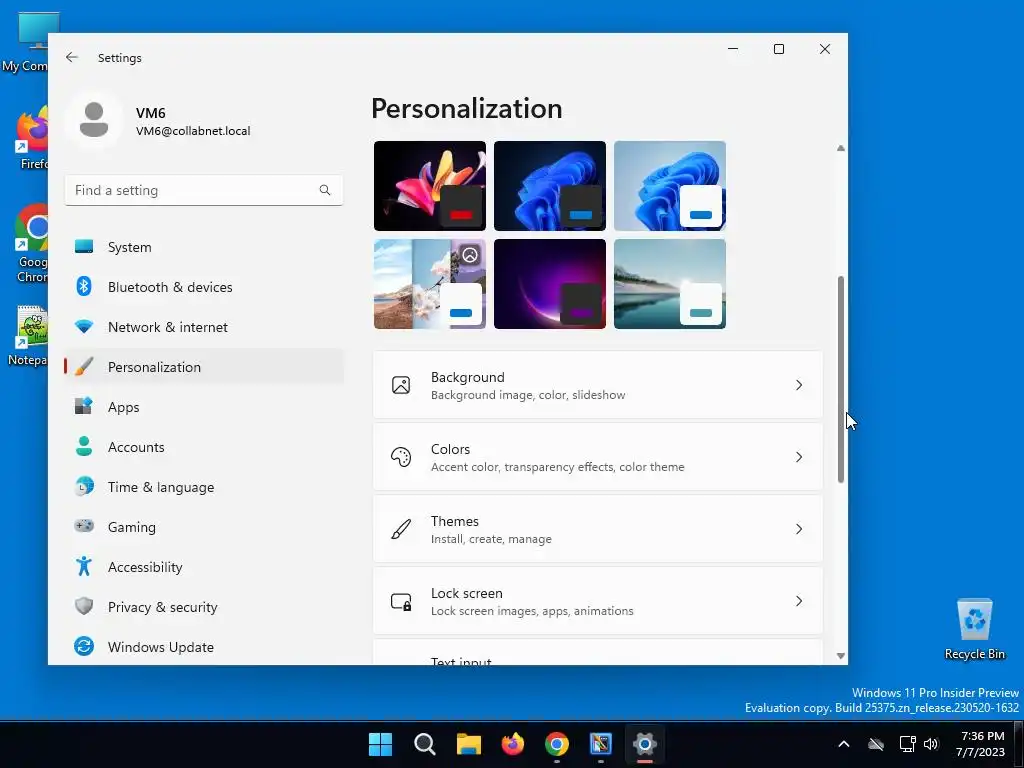Click the volume speaker tray icon
1024x768 pixels.
931,744
